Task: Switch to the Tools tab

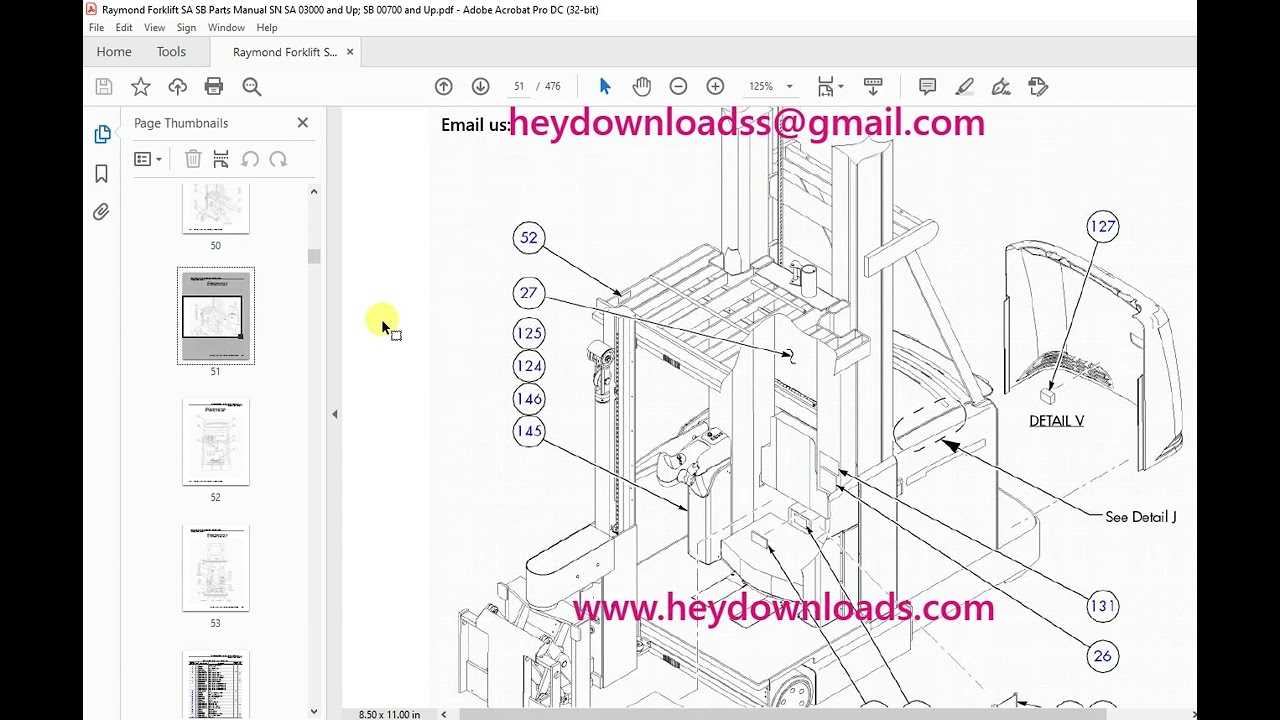Action: pos(171,52)
